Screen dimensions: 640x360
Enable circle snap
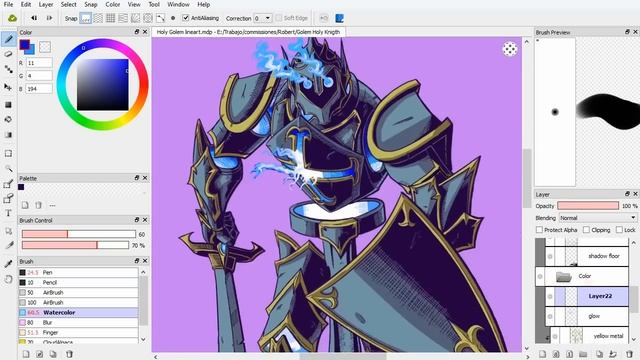tap(148, 18)
